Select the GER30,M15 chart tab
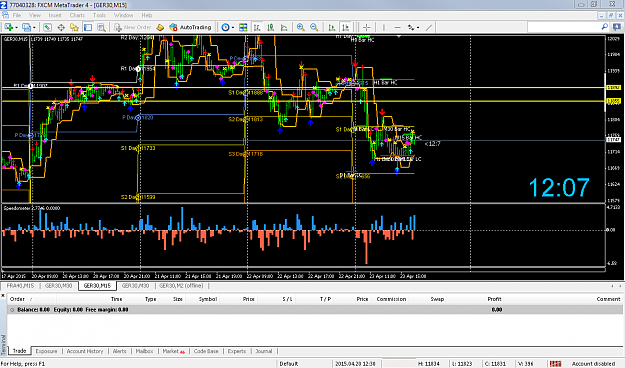625x368 pixels. pyautogui.click(x=97, y=286)
